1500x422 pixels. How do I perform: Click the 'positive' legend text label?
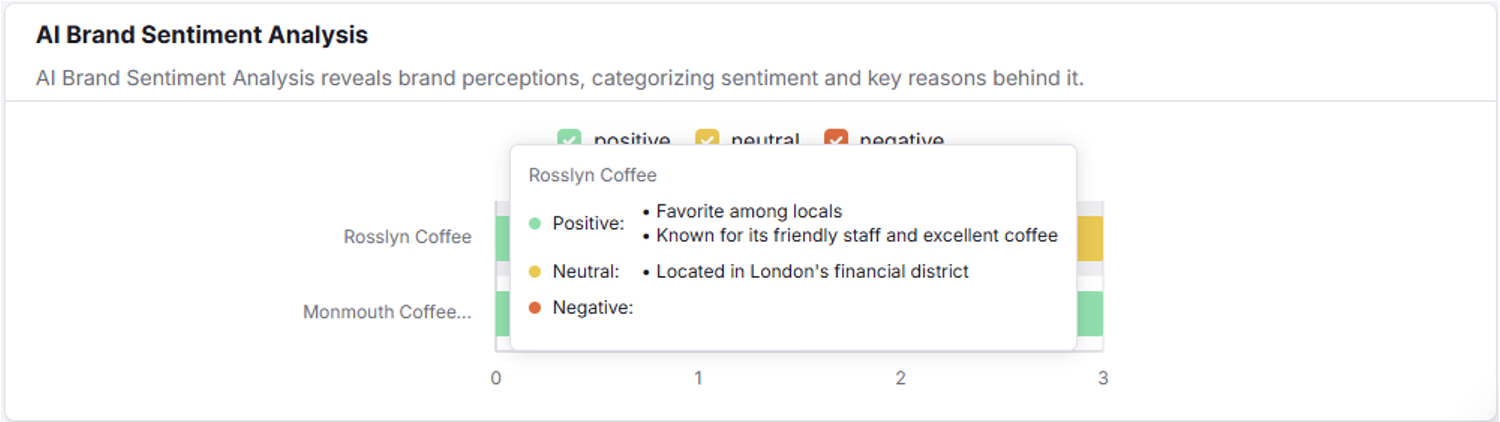click(x=632, y=140)
